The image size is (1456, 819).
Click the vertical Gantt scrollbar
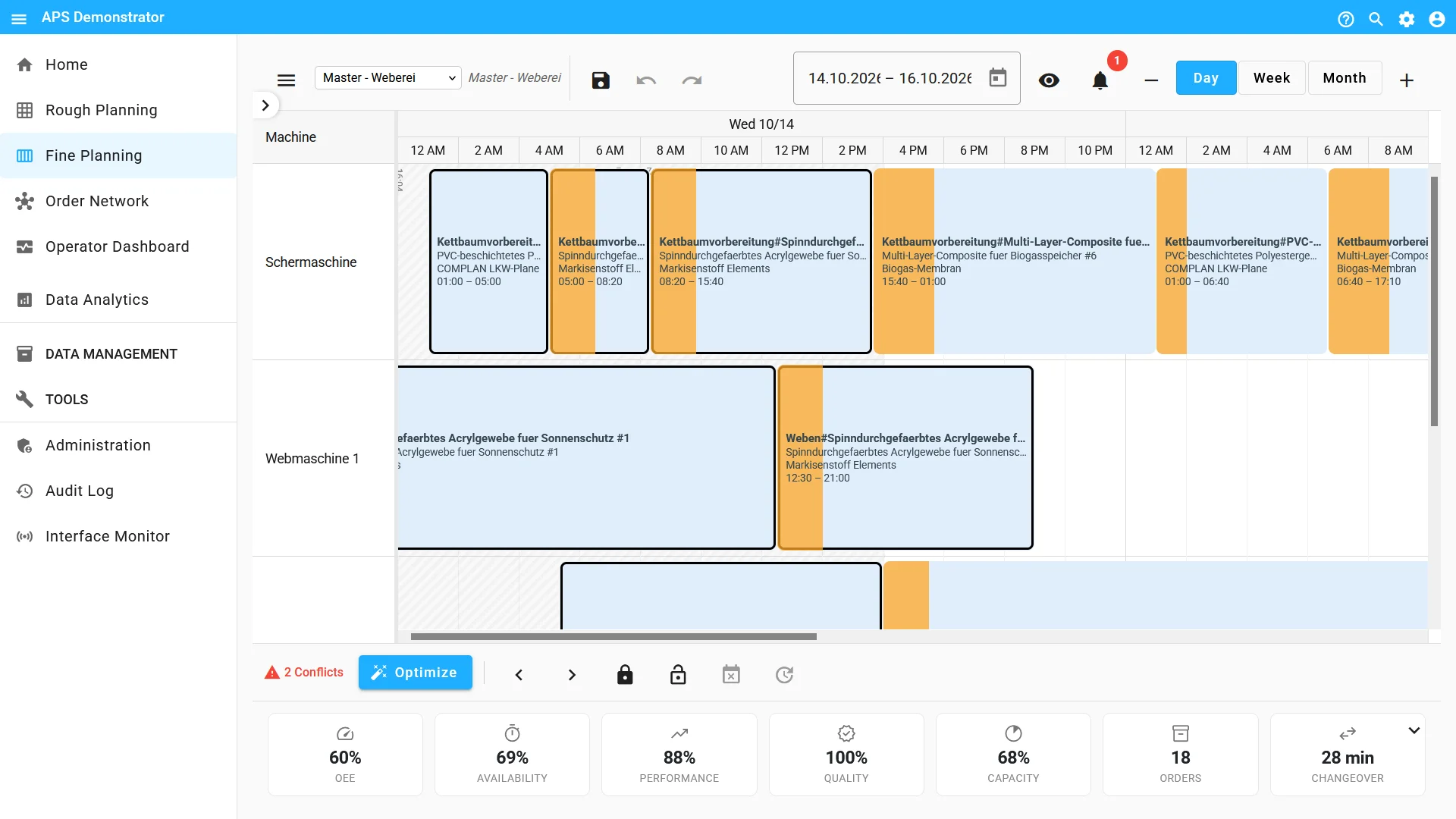point(1434,301)
